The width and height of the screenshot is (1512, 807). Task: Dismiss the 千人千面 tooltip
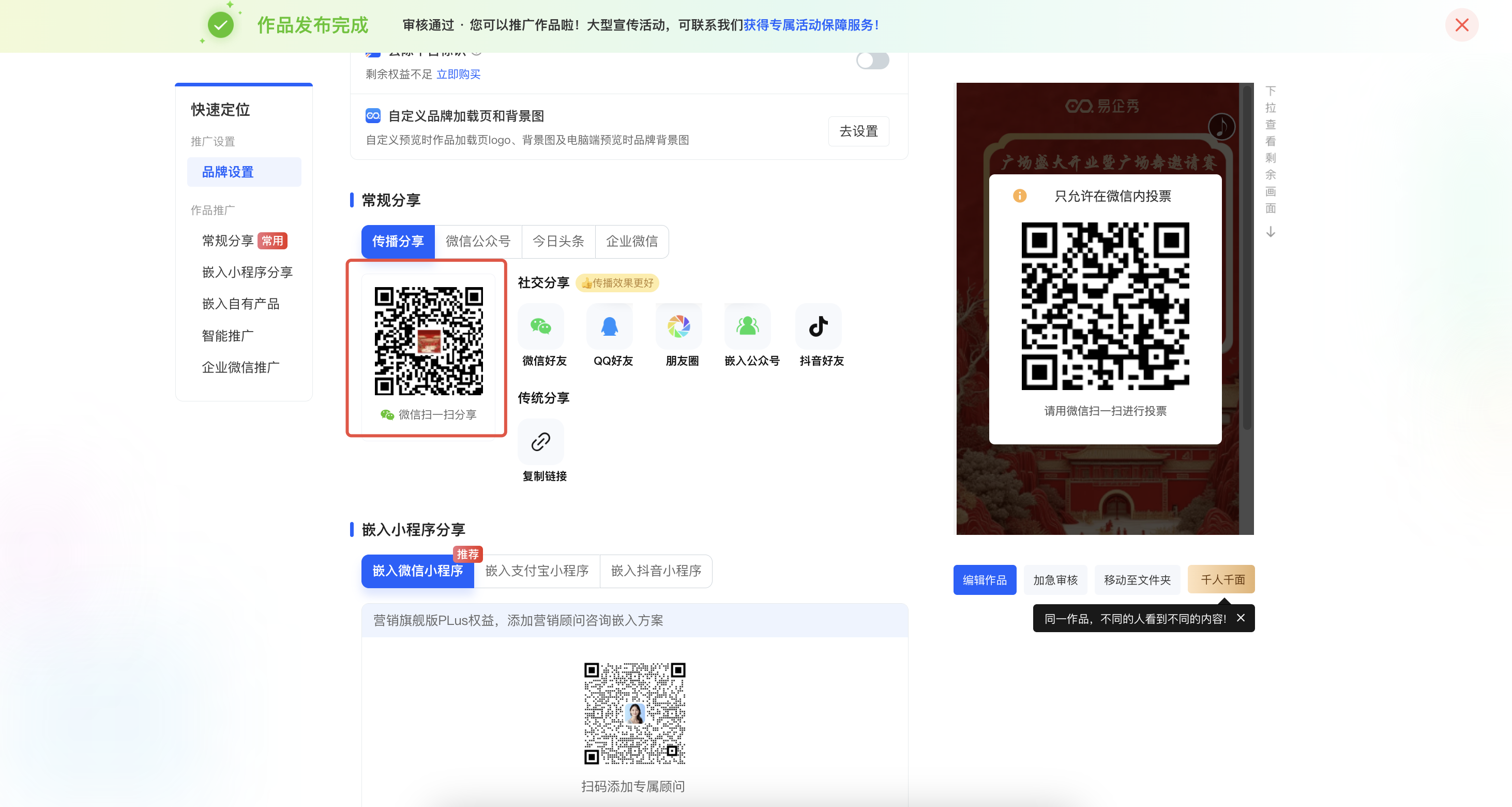point(1241,618)
